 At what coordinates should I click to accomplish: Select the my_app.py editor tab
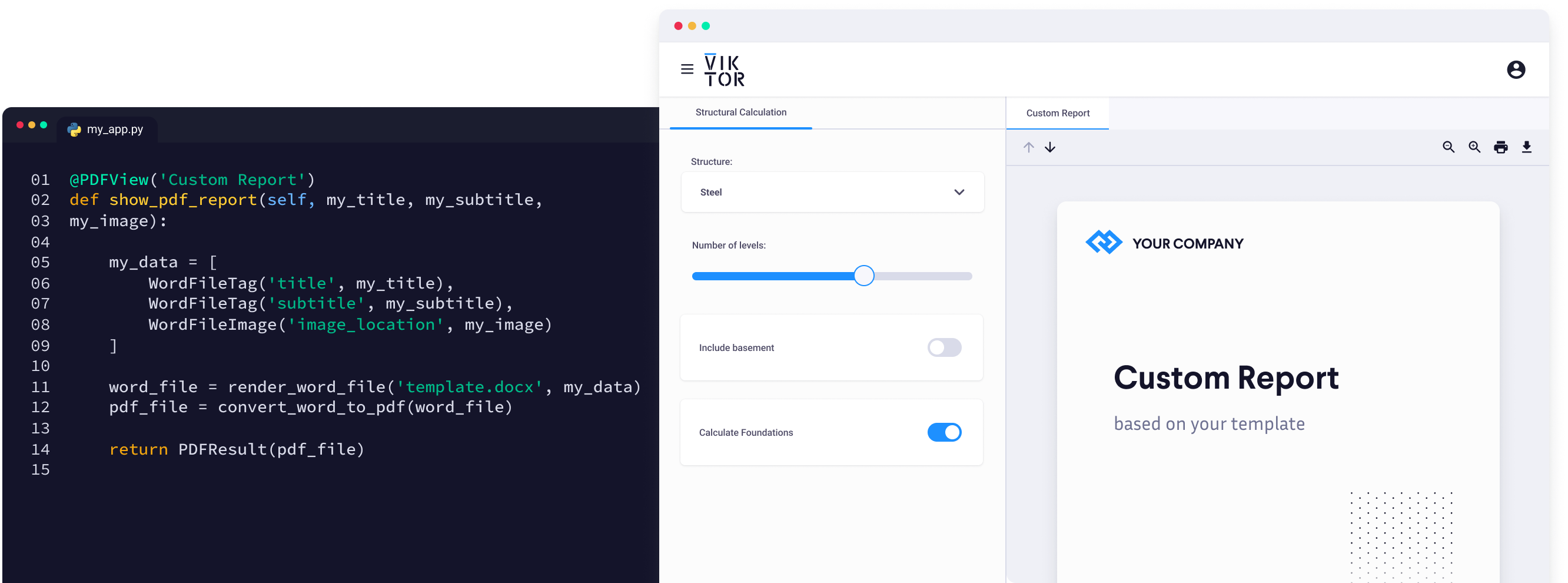point(108,130)
